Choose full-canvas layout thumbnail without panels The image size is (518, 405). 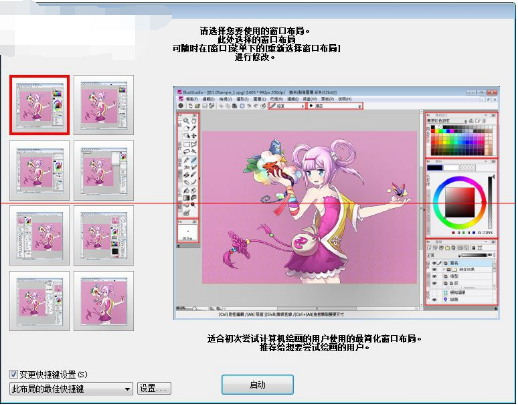104,301
